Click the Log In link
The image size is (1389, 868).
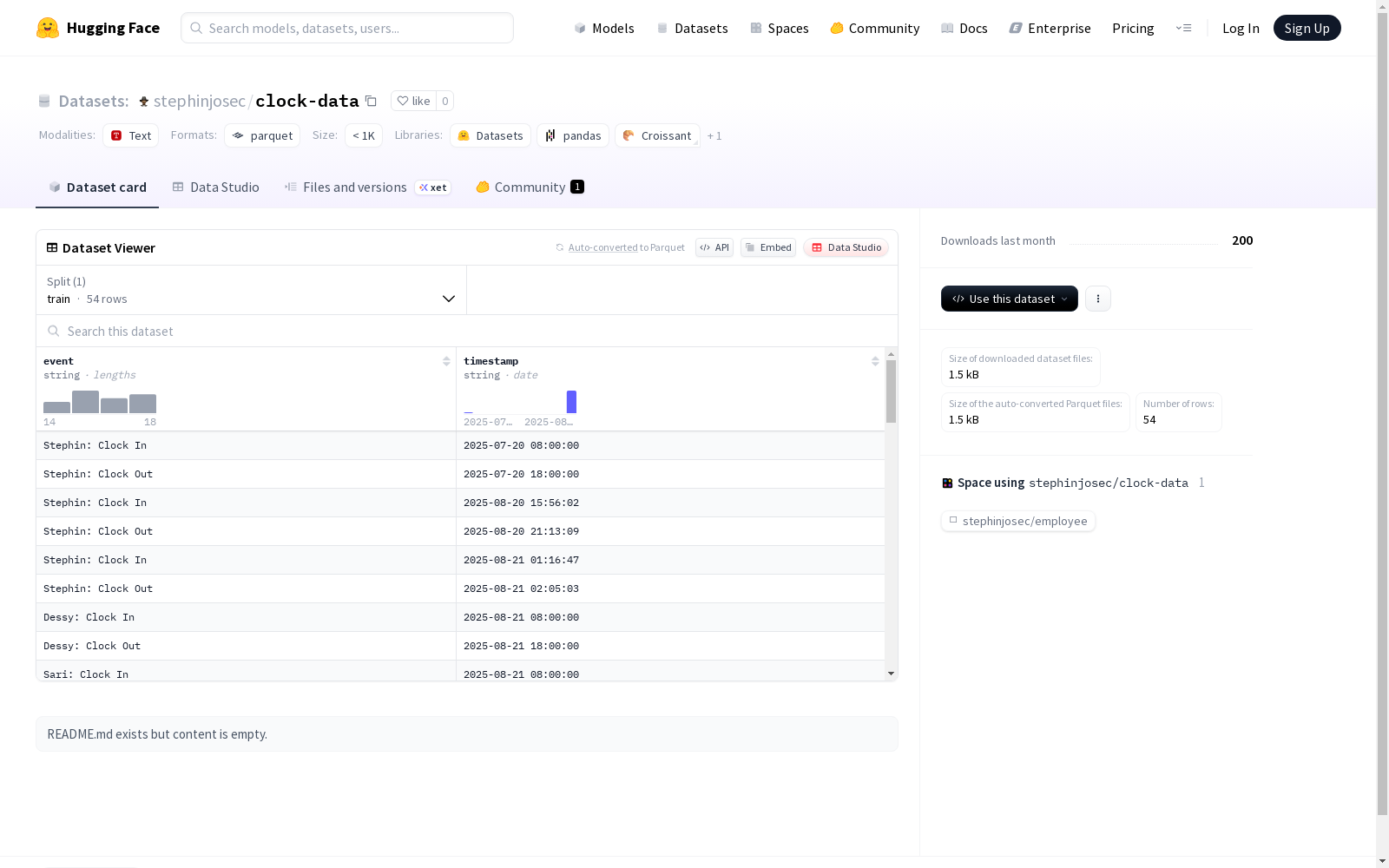click(x=1241, y=28)
